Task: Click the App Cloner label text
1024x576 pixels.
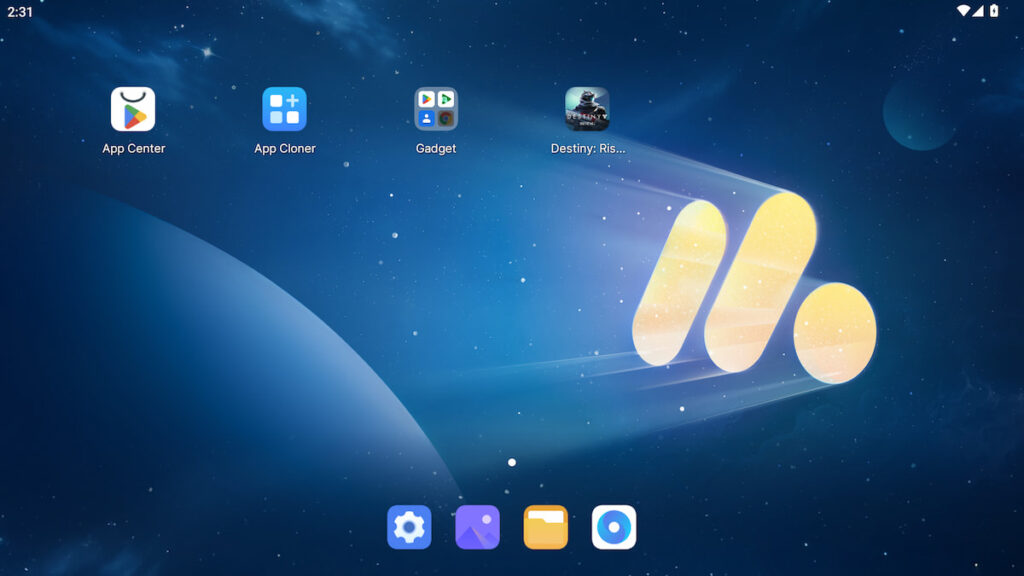Action: point(284,147)
